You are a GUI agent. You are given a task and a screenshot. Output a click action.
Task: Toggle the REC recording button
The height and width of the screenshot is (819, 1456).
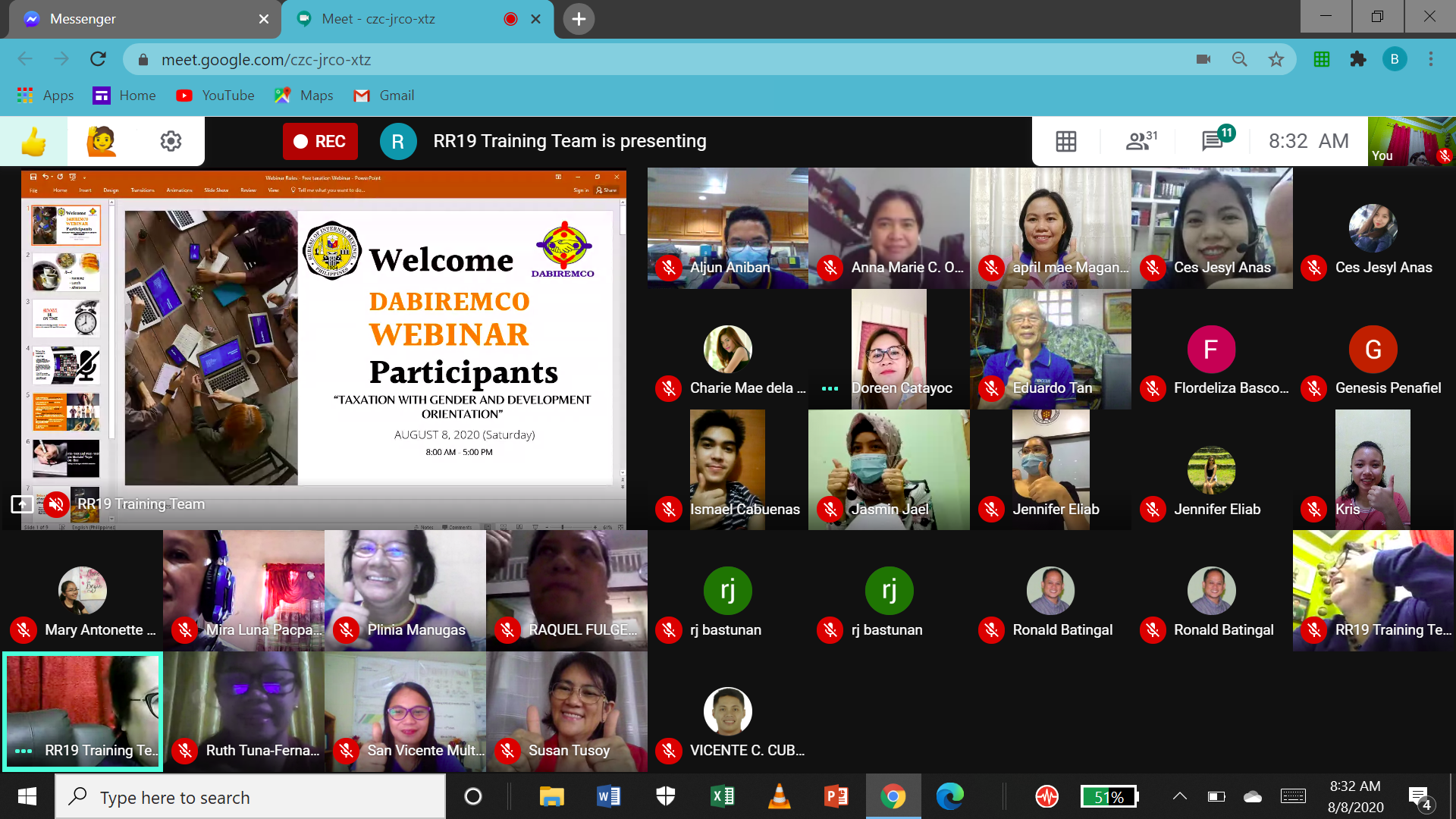pos(320,141)
